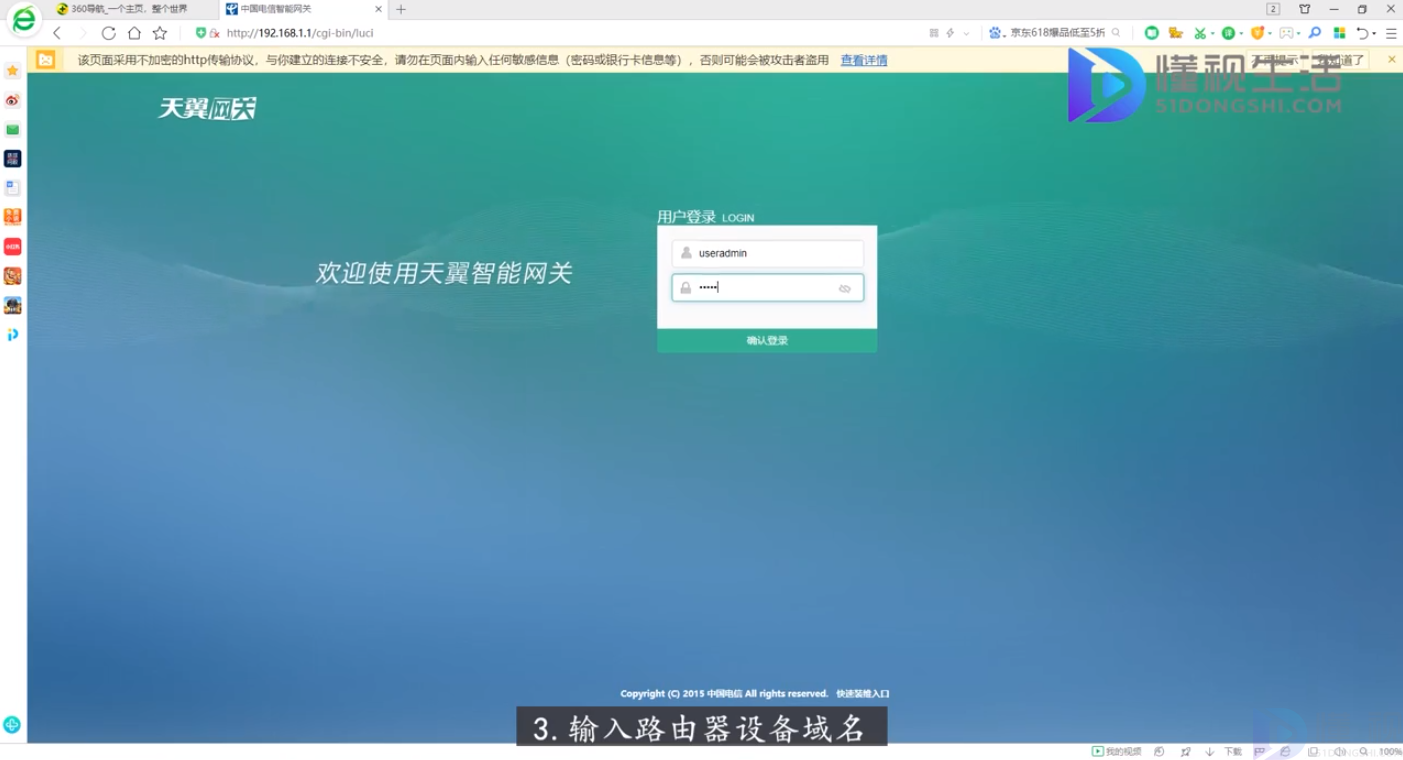This screenshot has width=1403, height=760.
Task: Click the insecure lock icon in address bar
Action: click(214, 33)
